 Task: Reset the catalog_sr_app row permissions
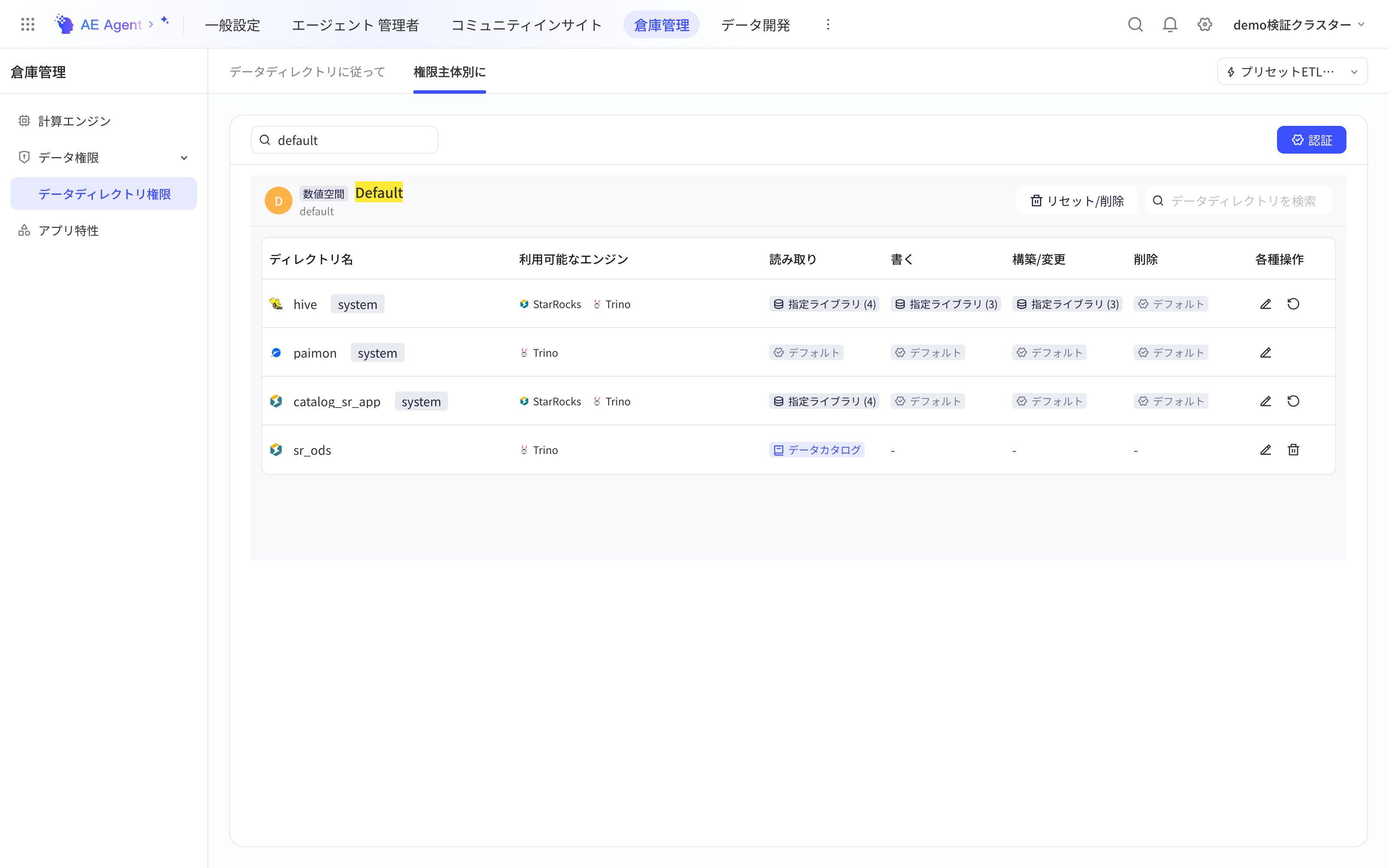[x=1293, y=401]
